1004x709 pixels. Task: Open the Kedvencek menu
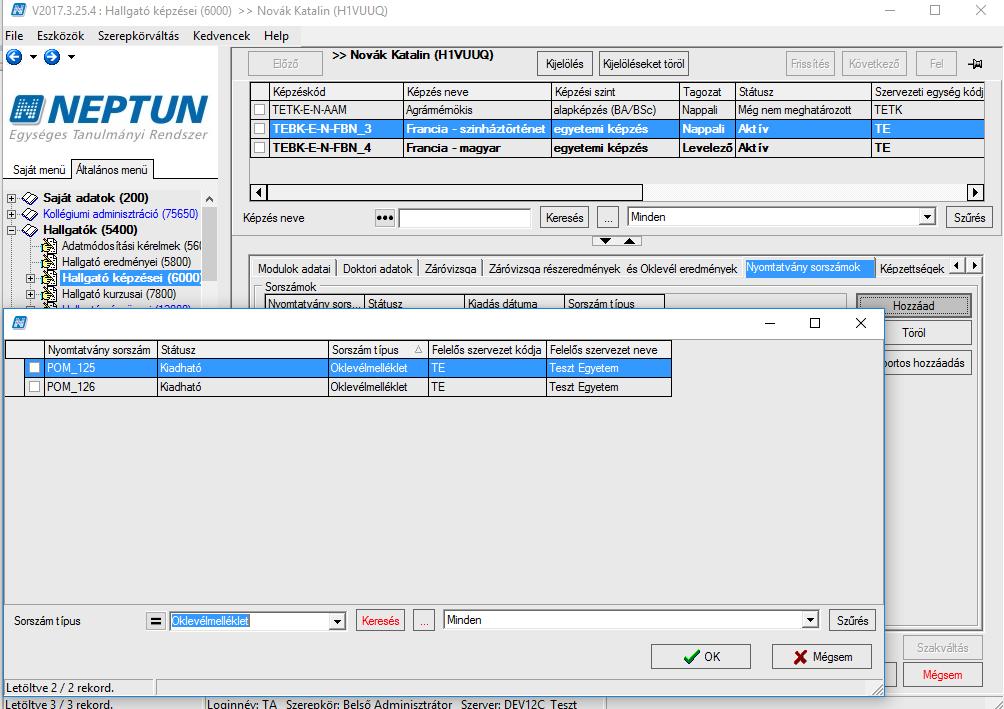222,36
